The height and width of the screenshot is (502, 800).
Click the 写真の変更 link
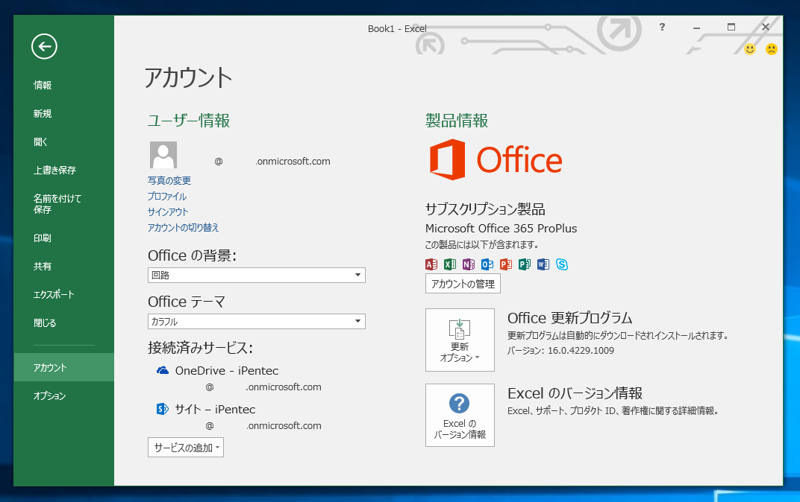pyautogui.click(x=169, y=181)
